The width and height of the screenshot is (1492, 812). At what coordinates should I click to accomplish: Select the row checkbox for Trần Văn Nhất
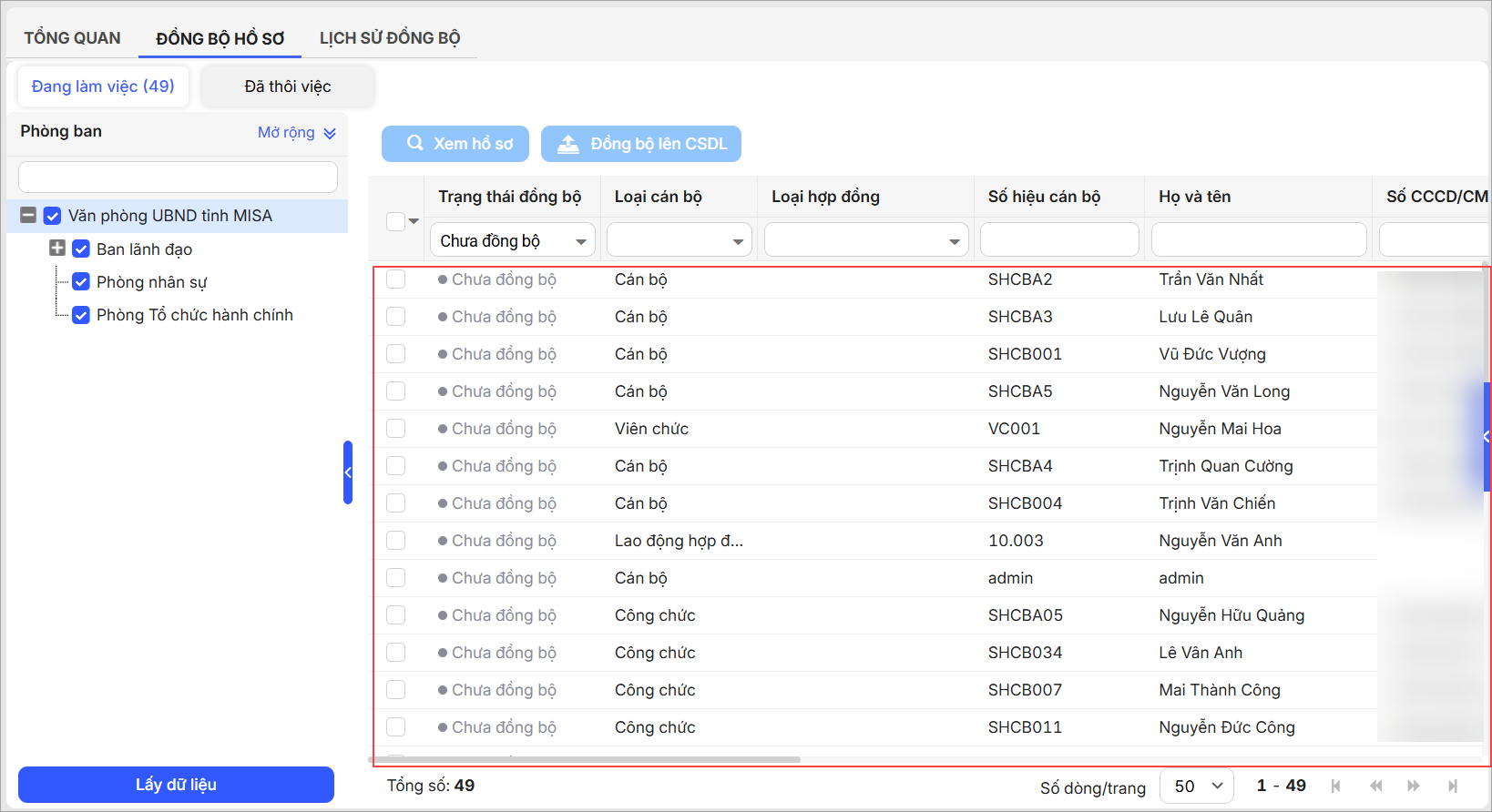coord(395,279)
